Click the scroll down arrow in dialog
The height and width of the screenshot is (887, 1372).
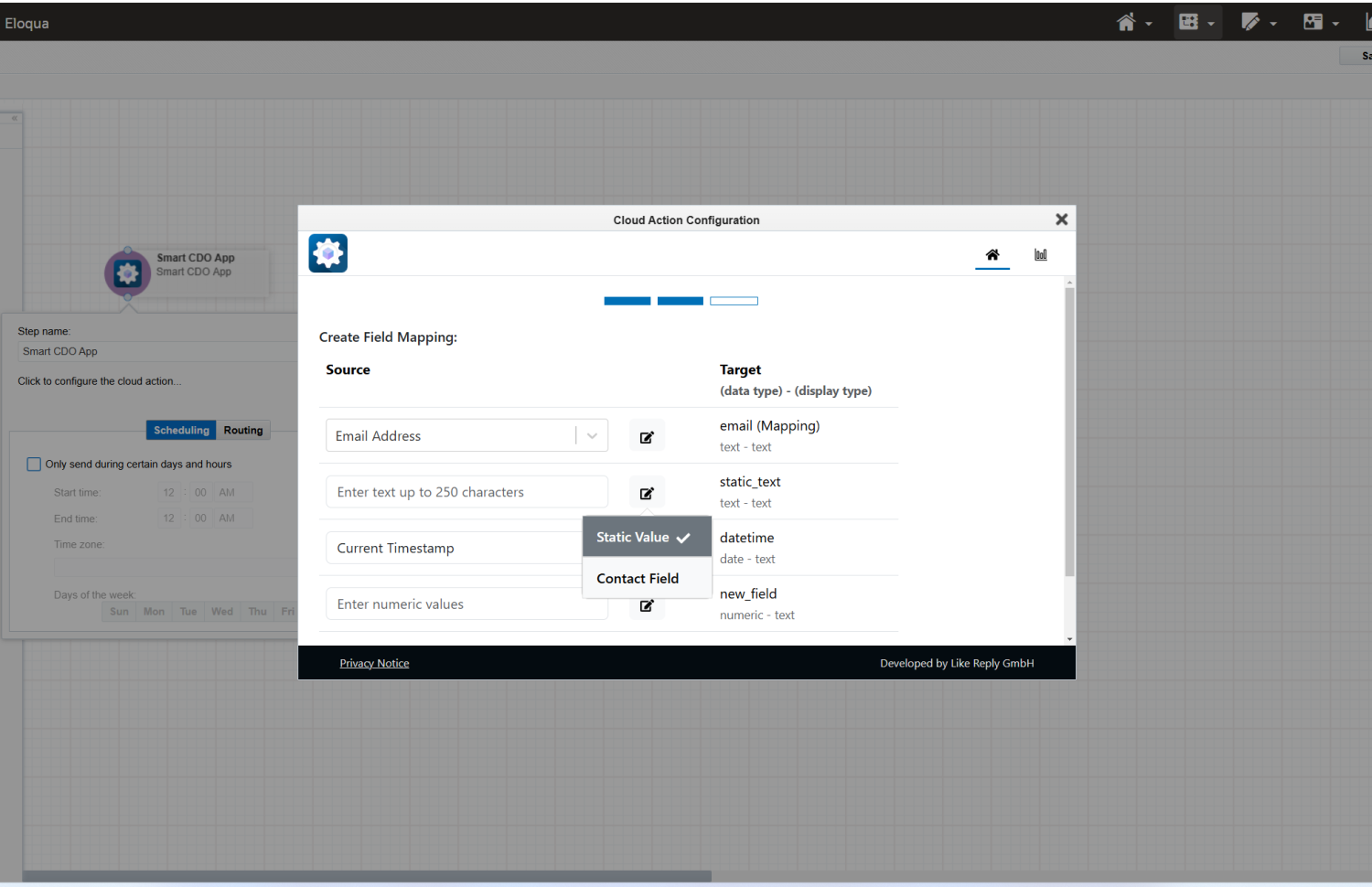pos(1069,639)
